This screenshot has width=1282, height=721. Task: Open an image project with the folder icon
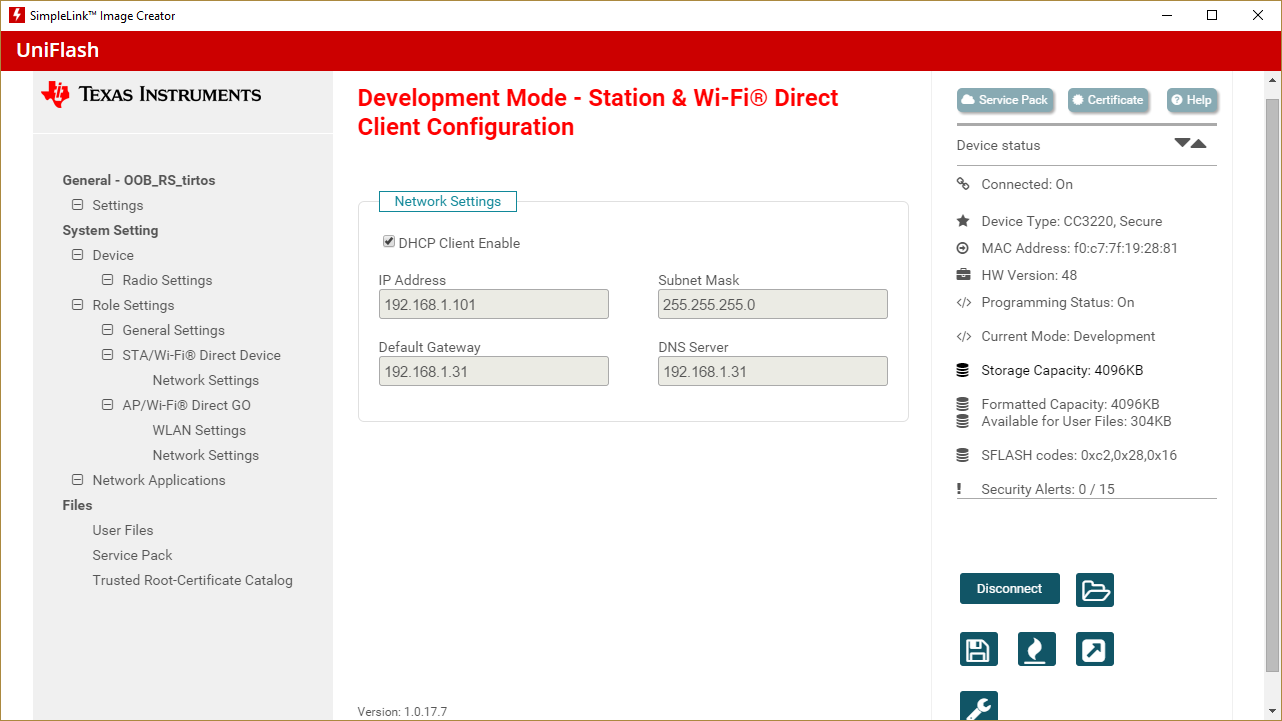[x=1095, y=590]
